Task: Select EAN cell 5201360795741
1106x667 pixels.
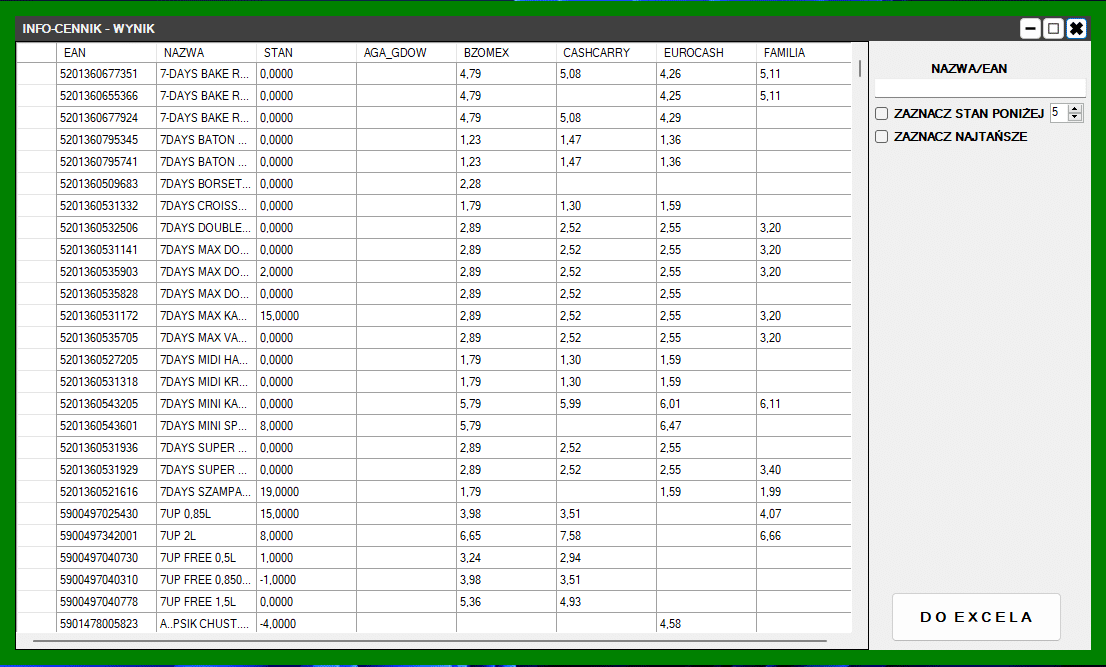Action: point(106,161)
